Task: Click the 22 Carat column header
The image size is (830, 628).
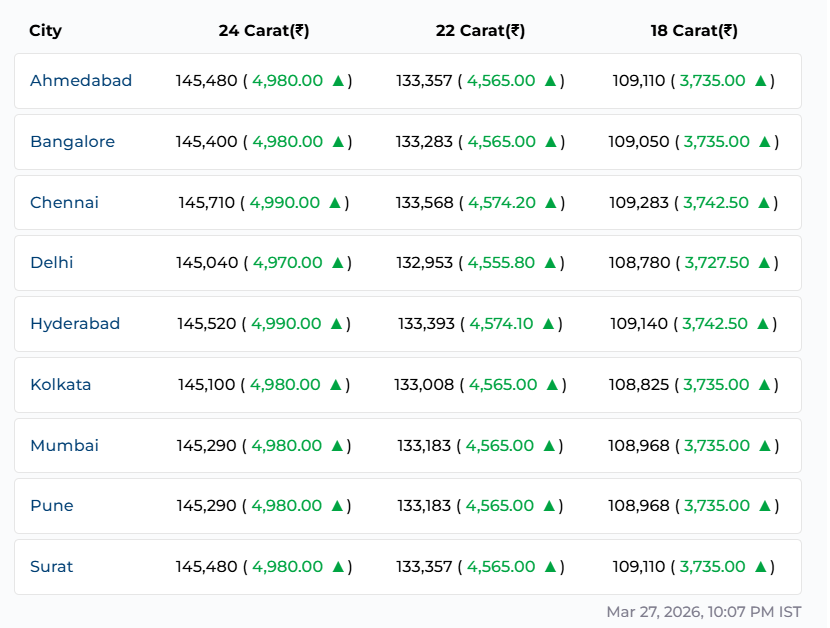Action: 480,31
